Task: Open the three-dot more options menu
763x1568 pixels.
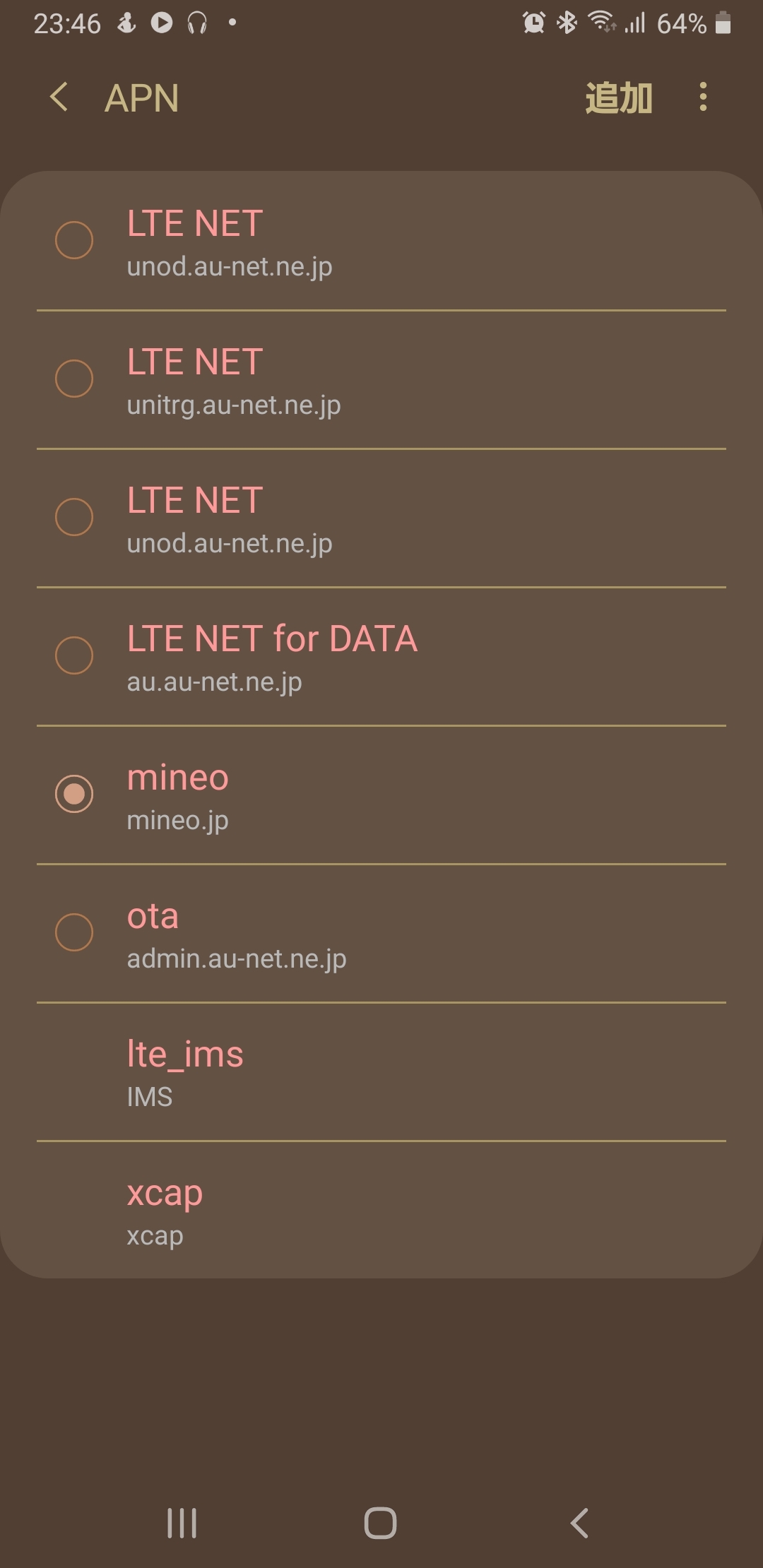Action: pyautogui.click(x=702, y=97)
